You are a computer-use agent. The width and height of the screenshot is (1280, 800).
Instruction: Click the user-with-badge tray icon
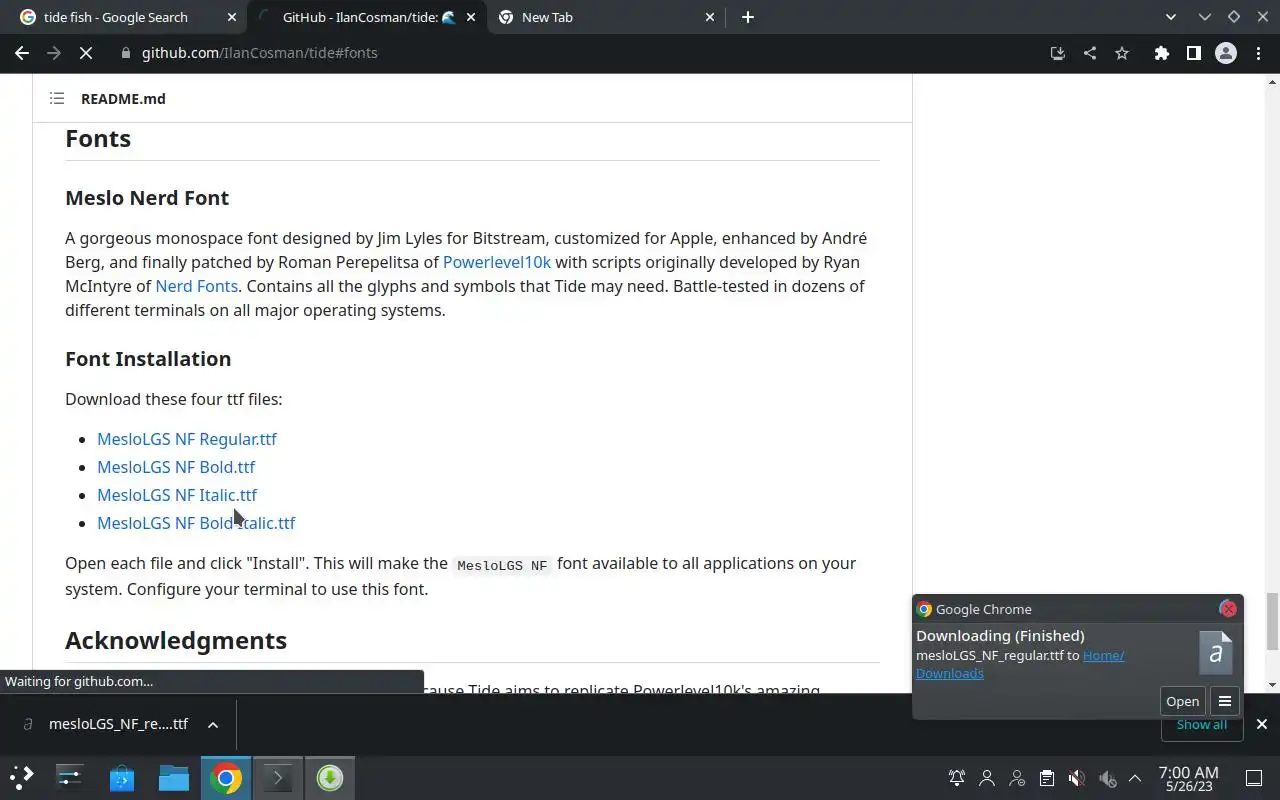pyautogui.click(x=1017, y=778)
